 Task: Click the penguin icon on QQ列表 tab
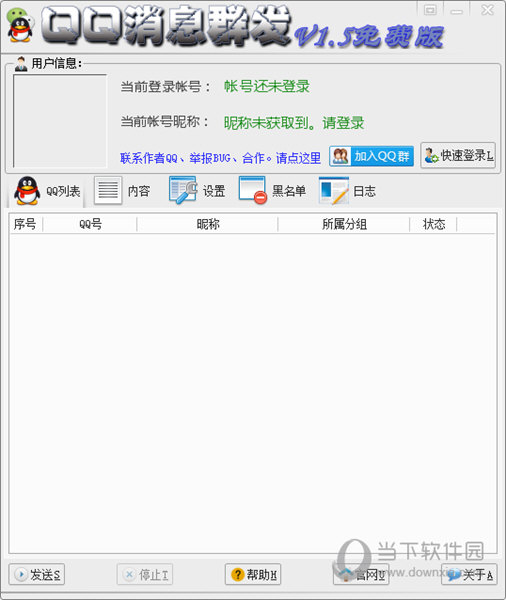(27, 191)
